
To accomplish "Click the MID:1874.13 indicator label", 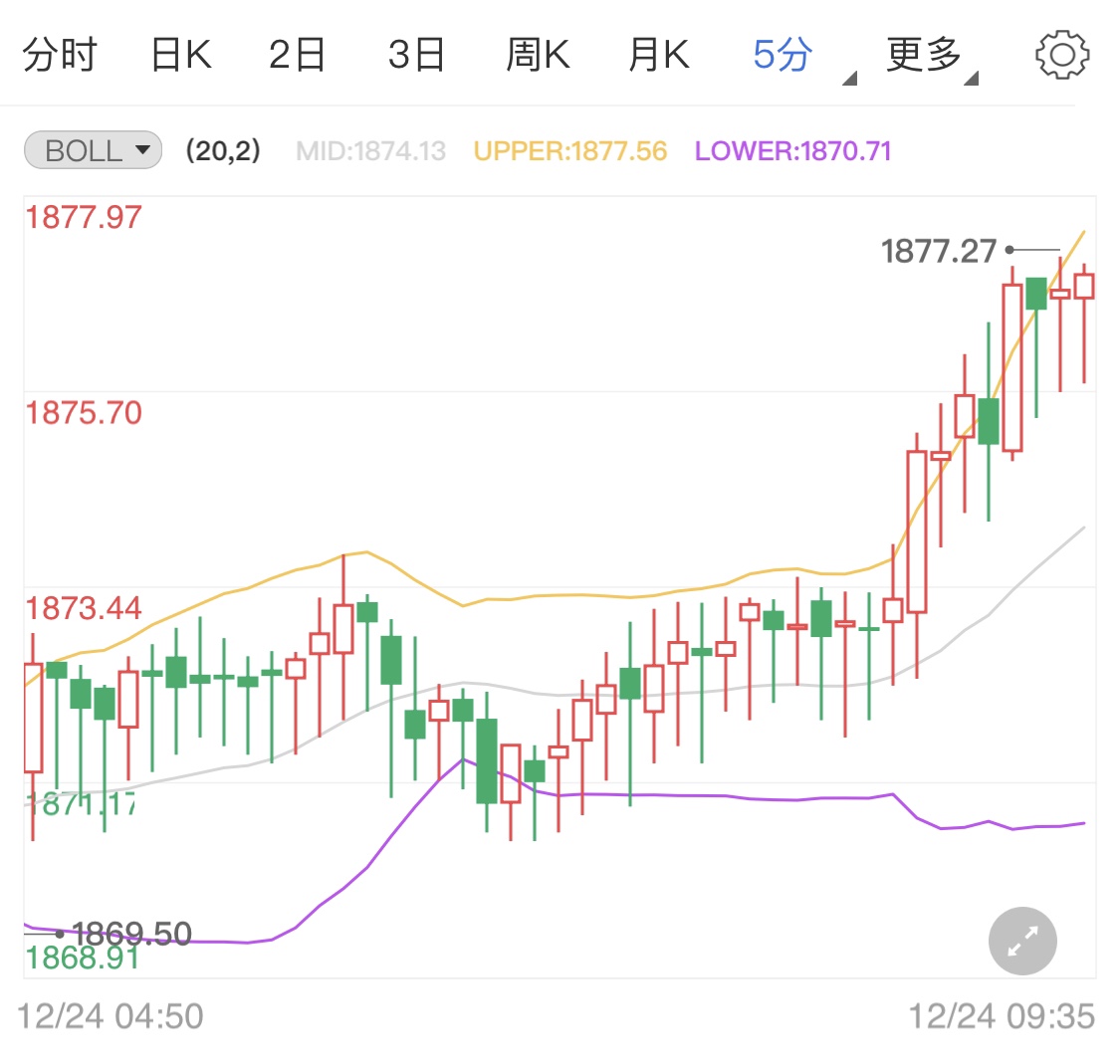I will tap(370, 151).
